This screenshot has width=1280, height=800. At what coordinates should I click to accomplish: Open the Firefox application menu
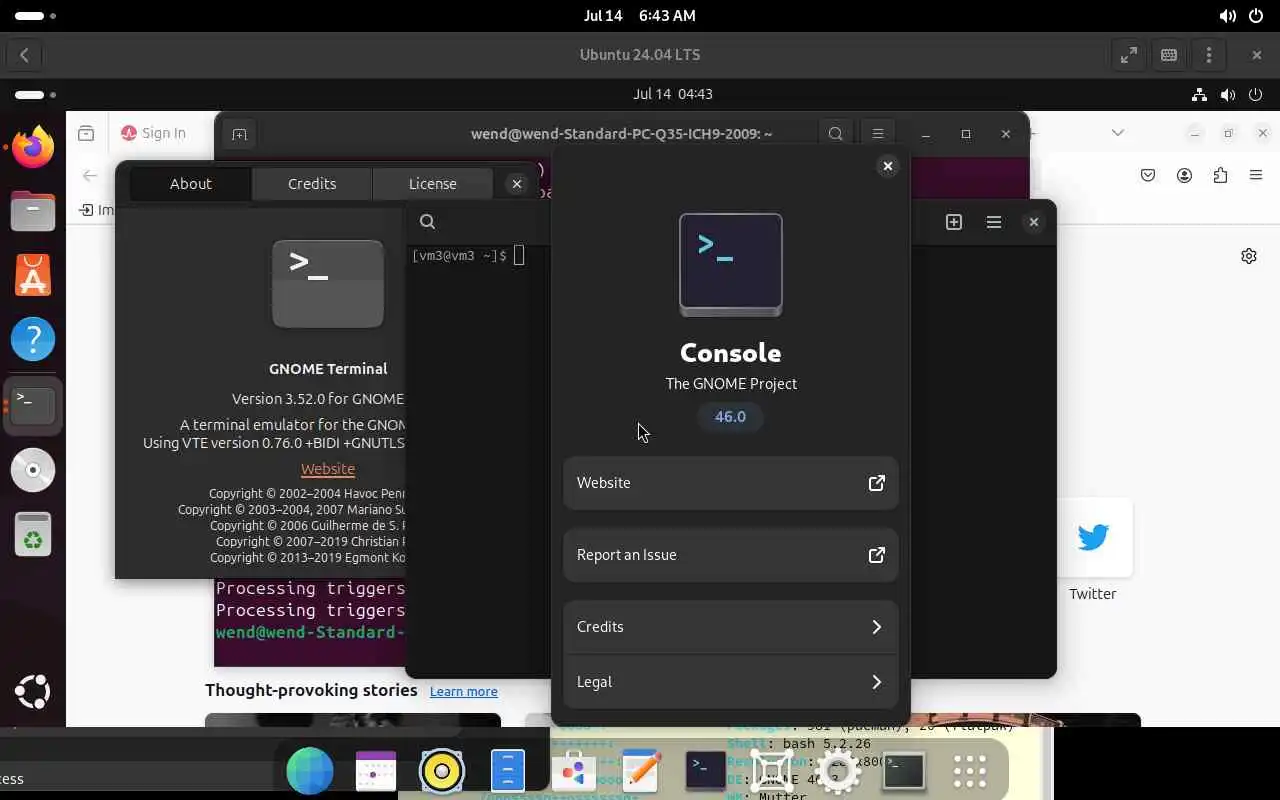[x=1256, y=176]
